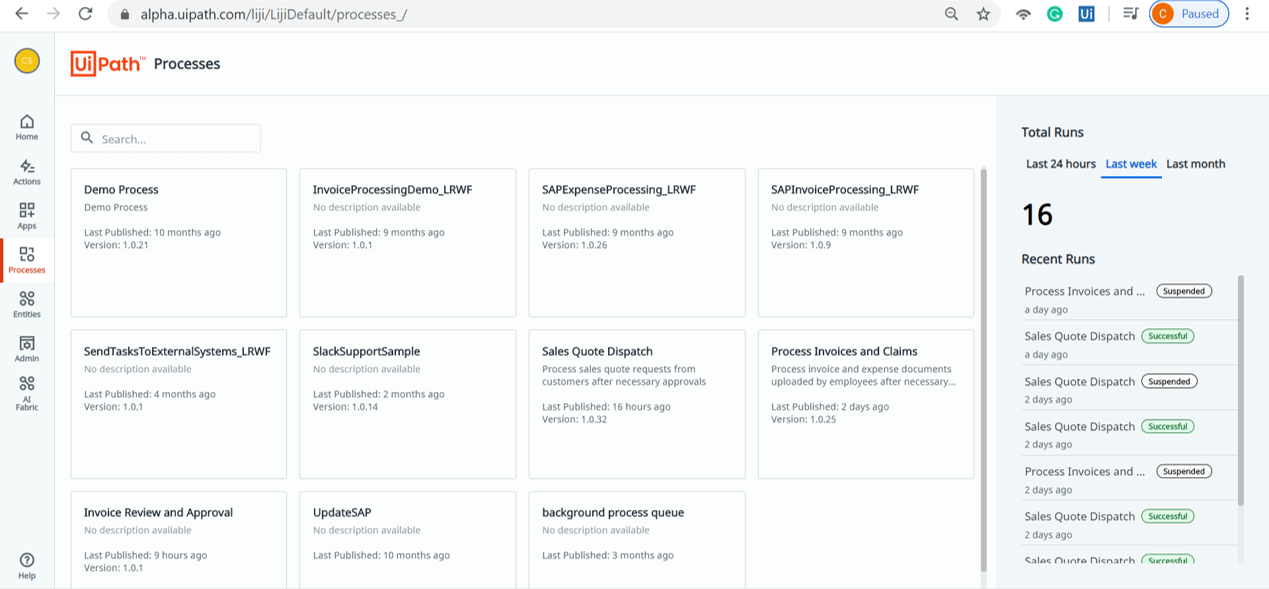Click 'Last Published: 16 hours ago' text

[x=606, y=407]
